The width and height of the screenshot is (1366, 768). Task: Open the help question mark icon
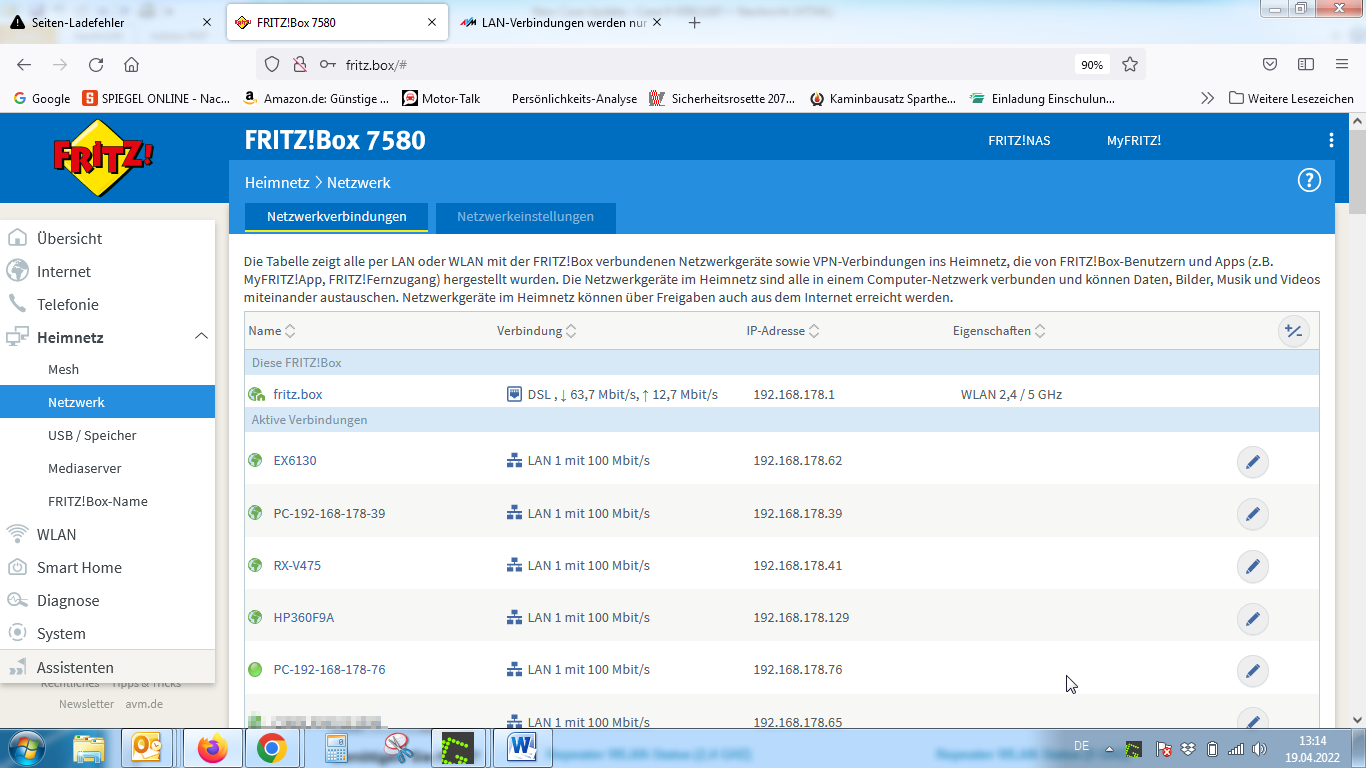1309,180
